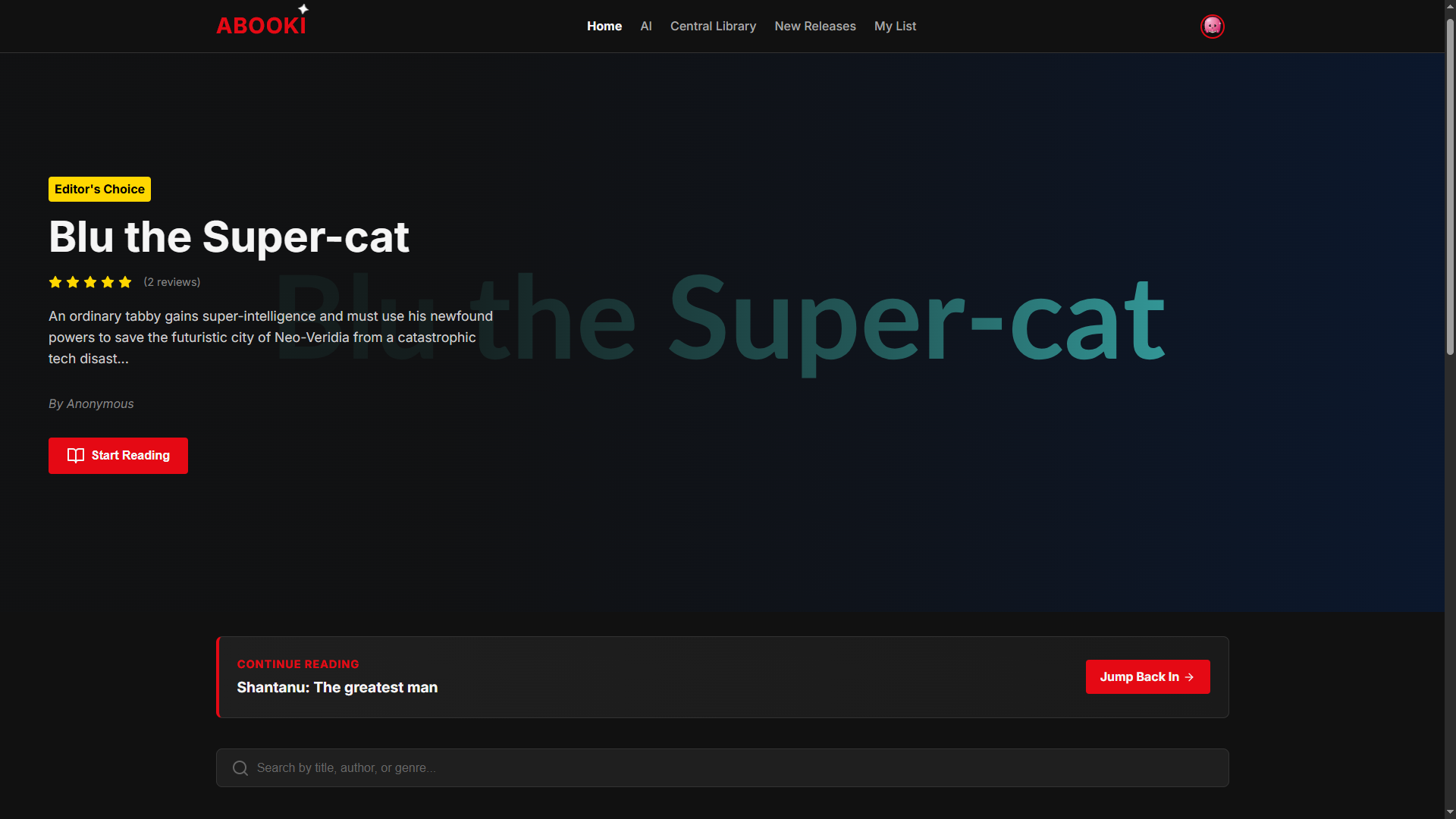Open Central Library

click(x=713, y=27)
